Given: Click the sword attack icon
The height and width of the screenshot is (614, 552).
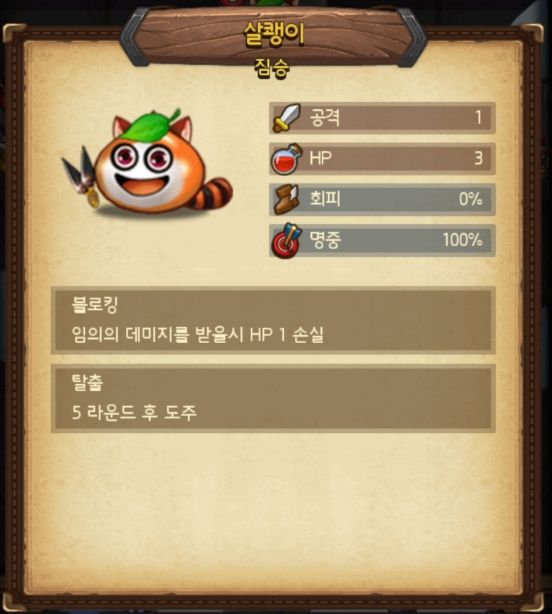Looking at the screenshot, I should click(x=287, y=118).
